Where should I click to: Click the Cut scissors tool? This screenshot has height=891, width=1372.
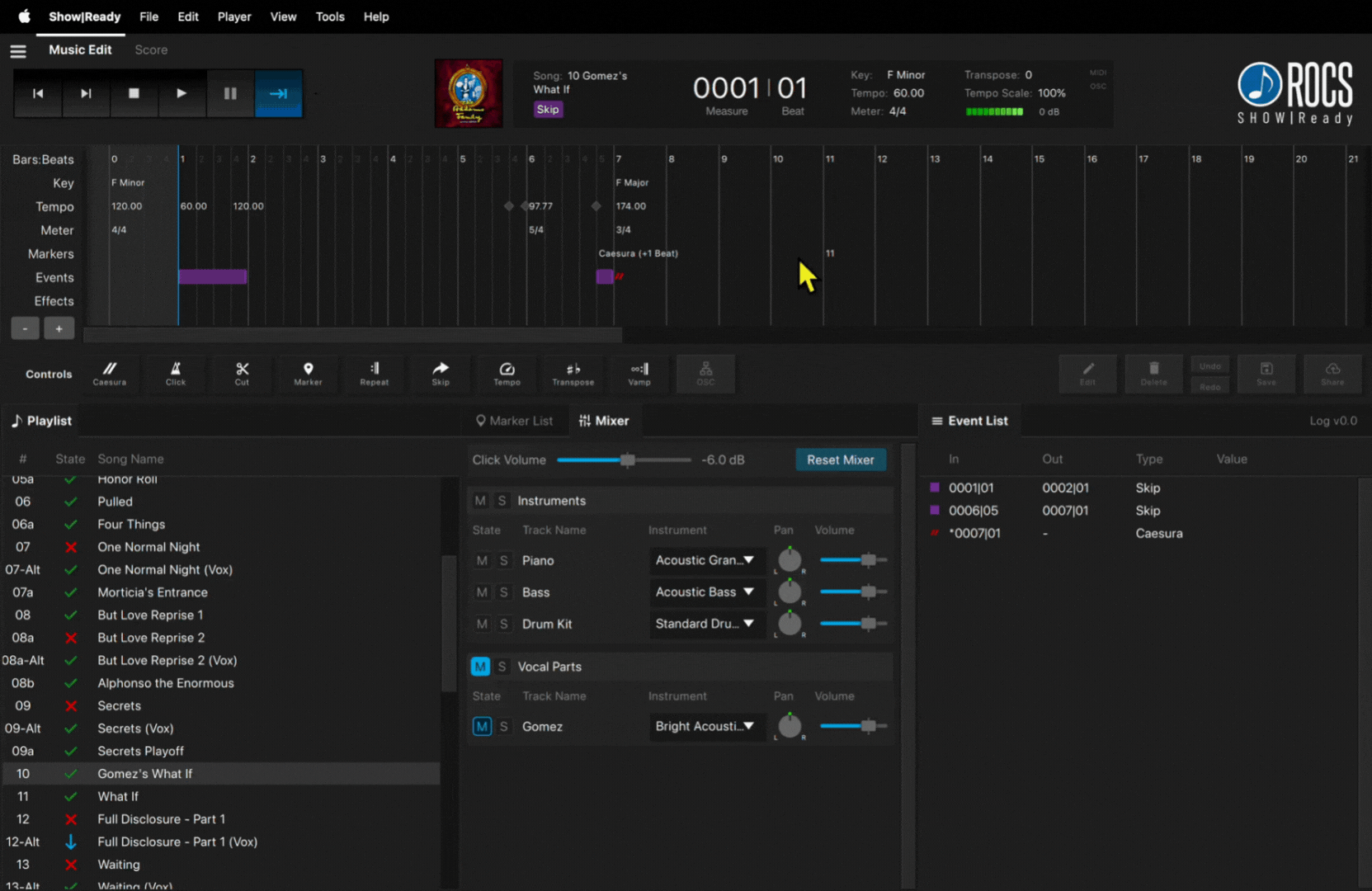click(x=242, y=373)
